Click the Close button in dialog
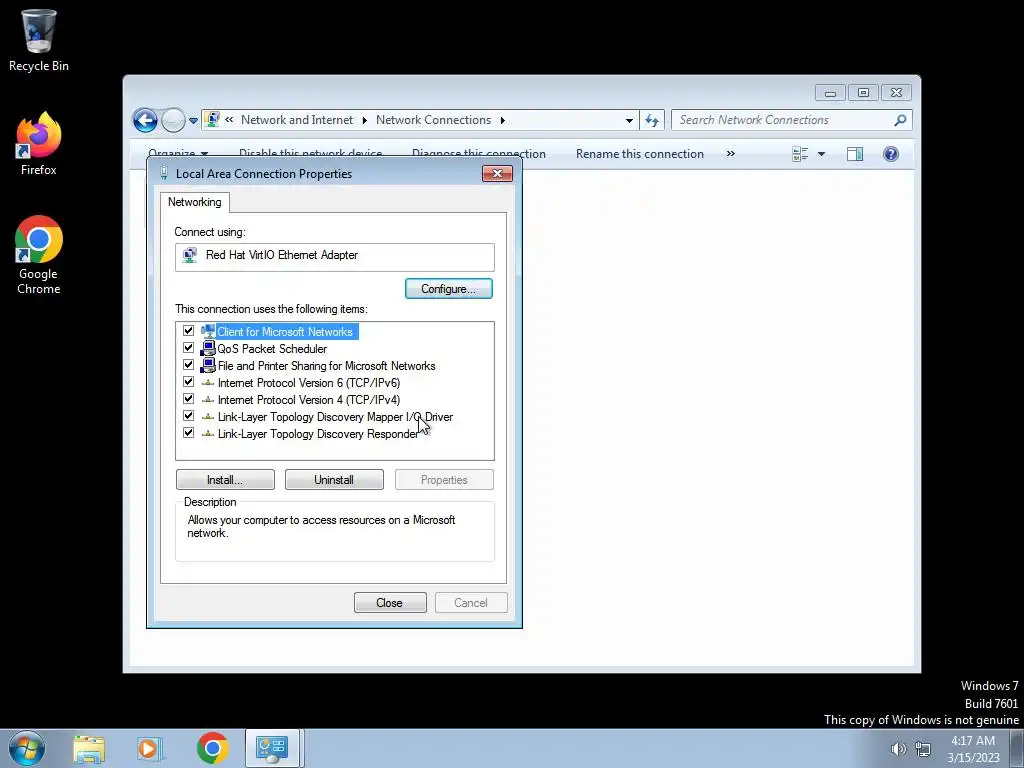The height and width of the screenshot is (768, 1024). pyautogui.click(x=390, y=603)
